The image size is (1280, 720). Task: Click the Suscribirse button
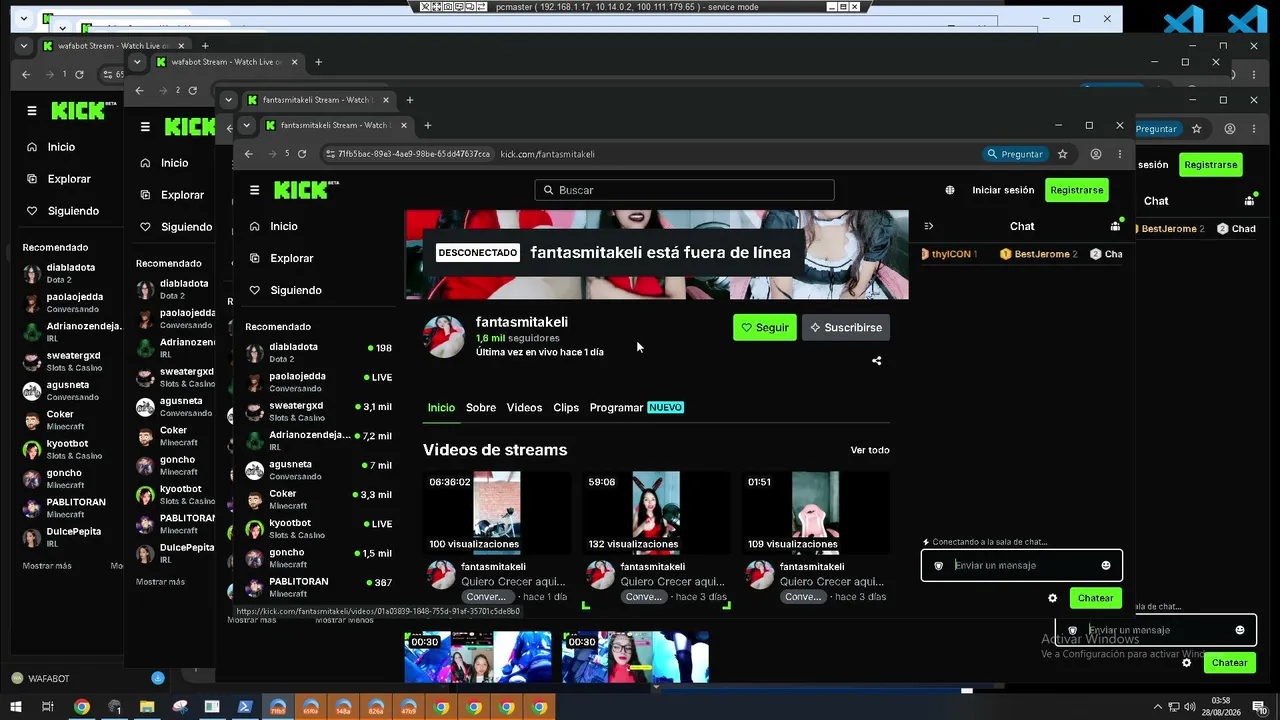point(846,328)
